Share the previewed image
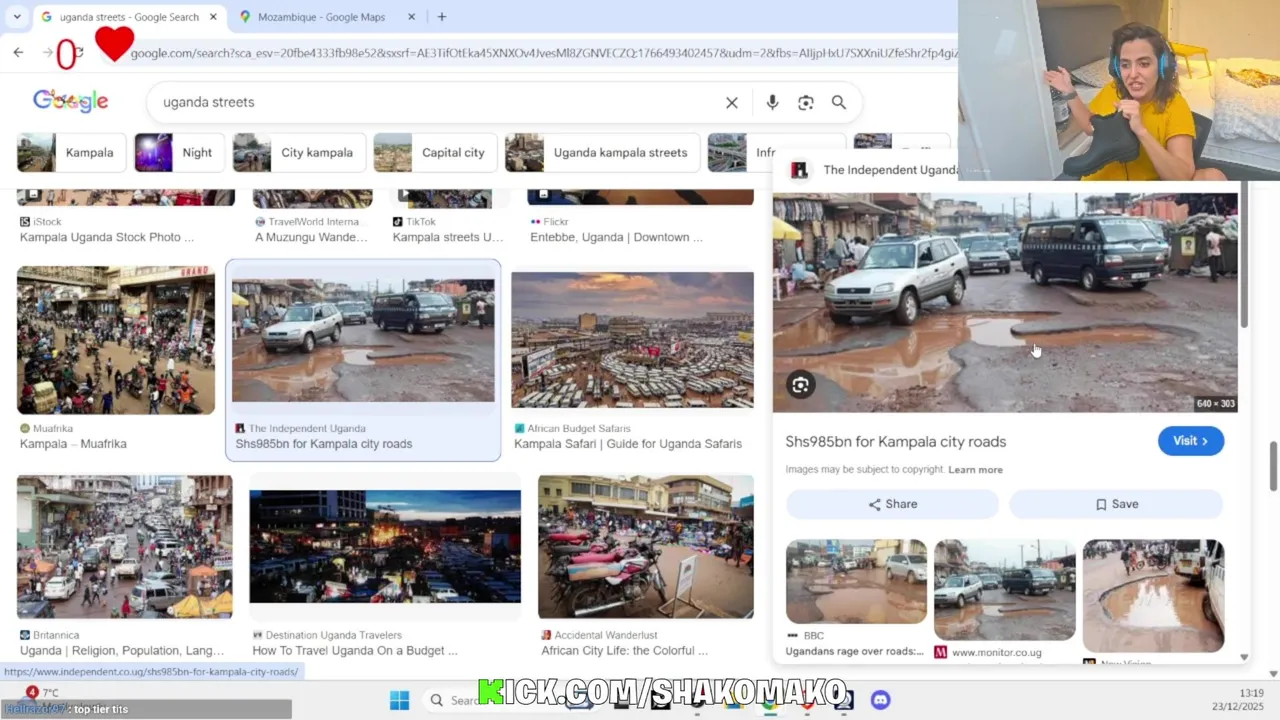The image size is (1280, 720). click(892, 504)
